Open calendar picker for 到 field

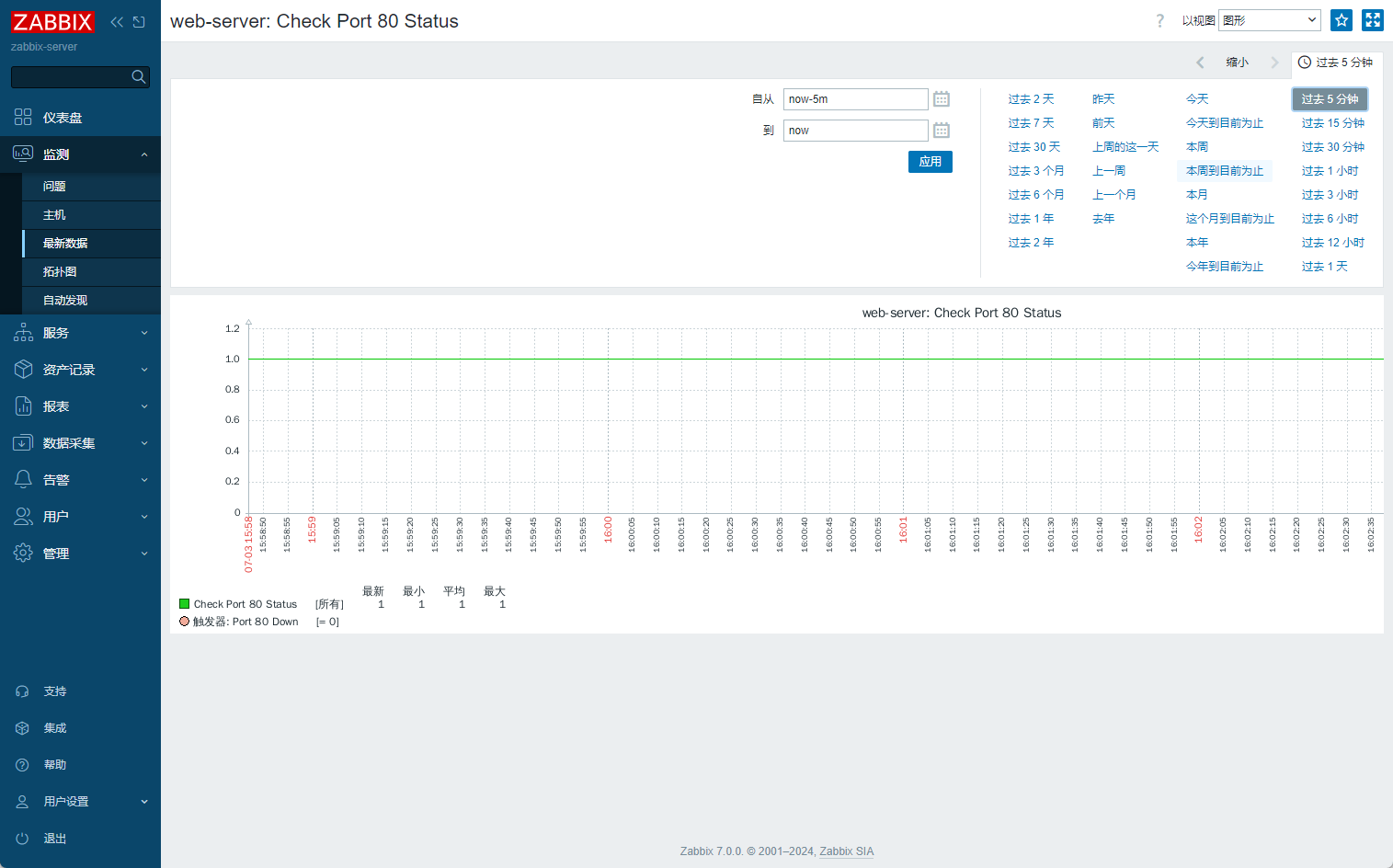(x=942, y=131)
